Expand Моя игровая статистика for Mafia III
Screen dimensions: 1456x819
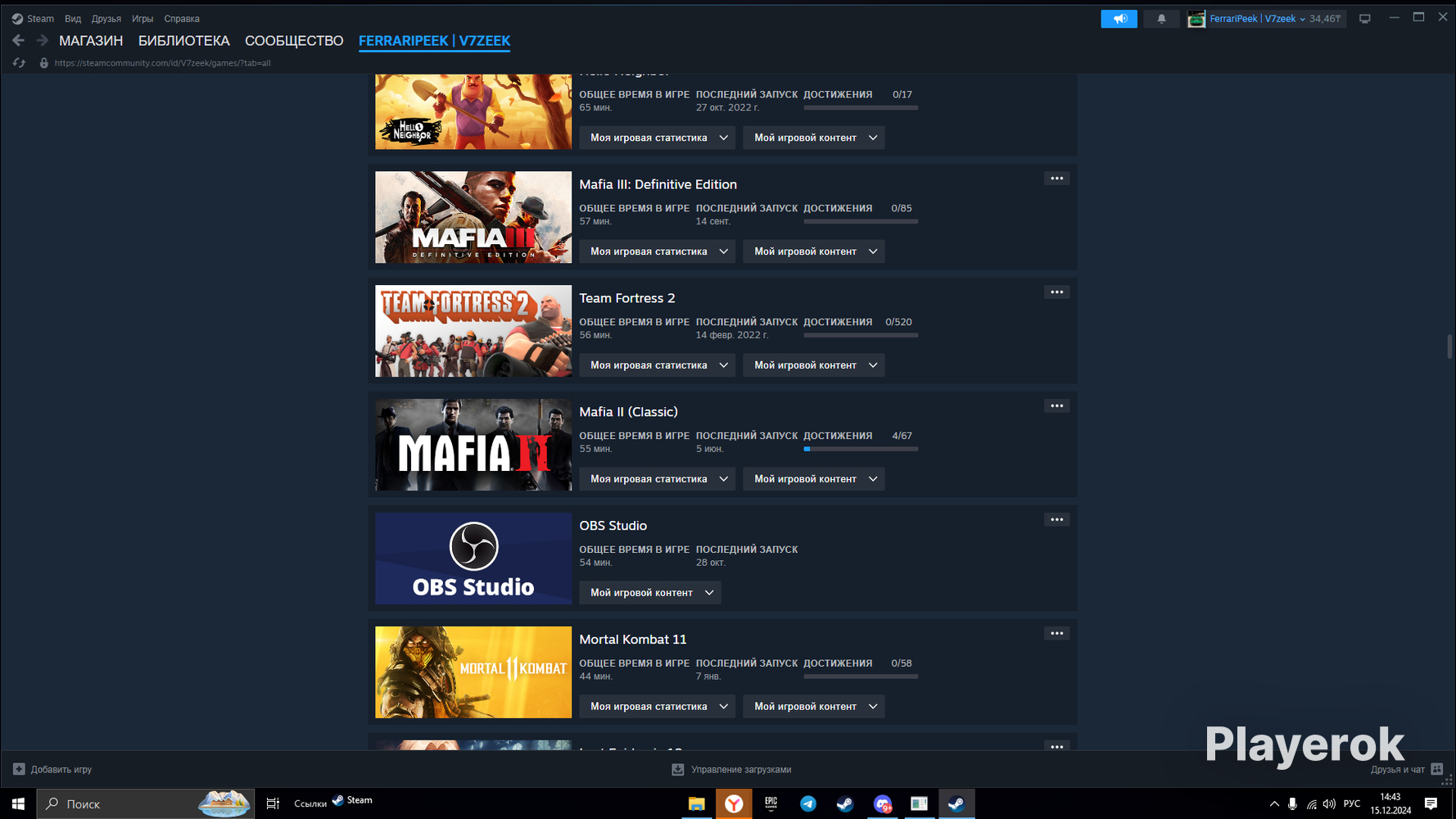point(658,251)
